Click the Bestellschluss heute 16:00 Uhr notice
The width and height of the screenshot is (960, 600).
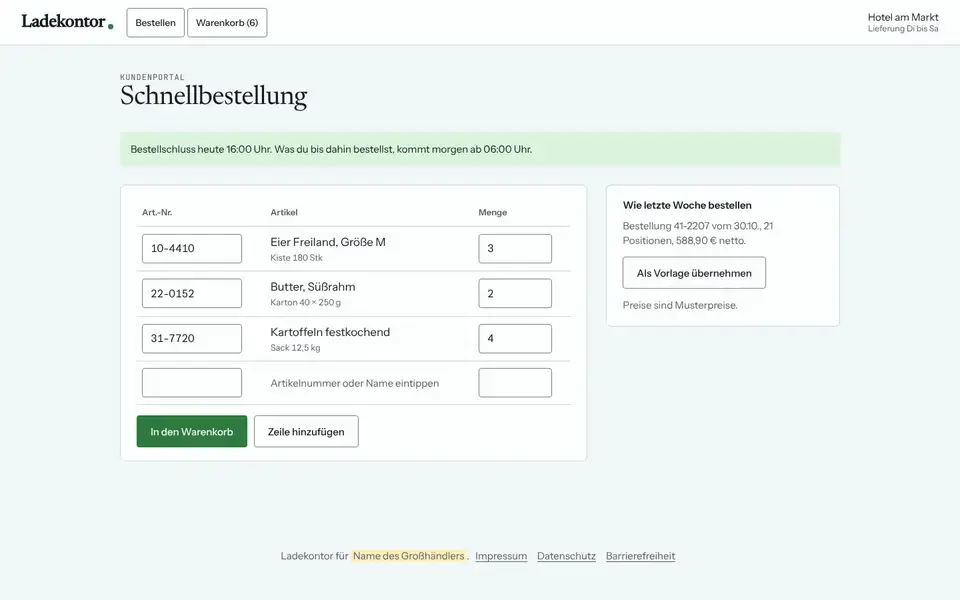point(480,149)
